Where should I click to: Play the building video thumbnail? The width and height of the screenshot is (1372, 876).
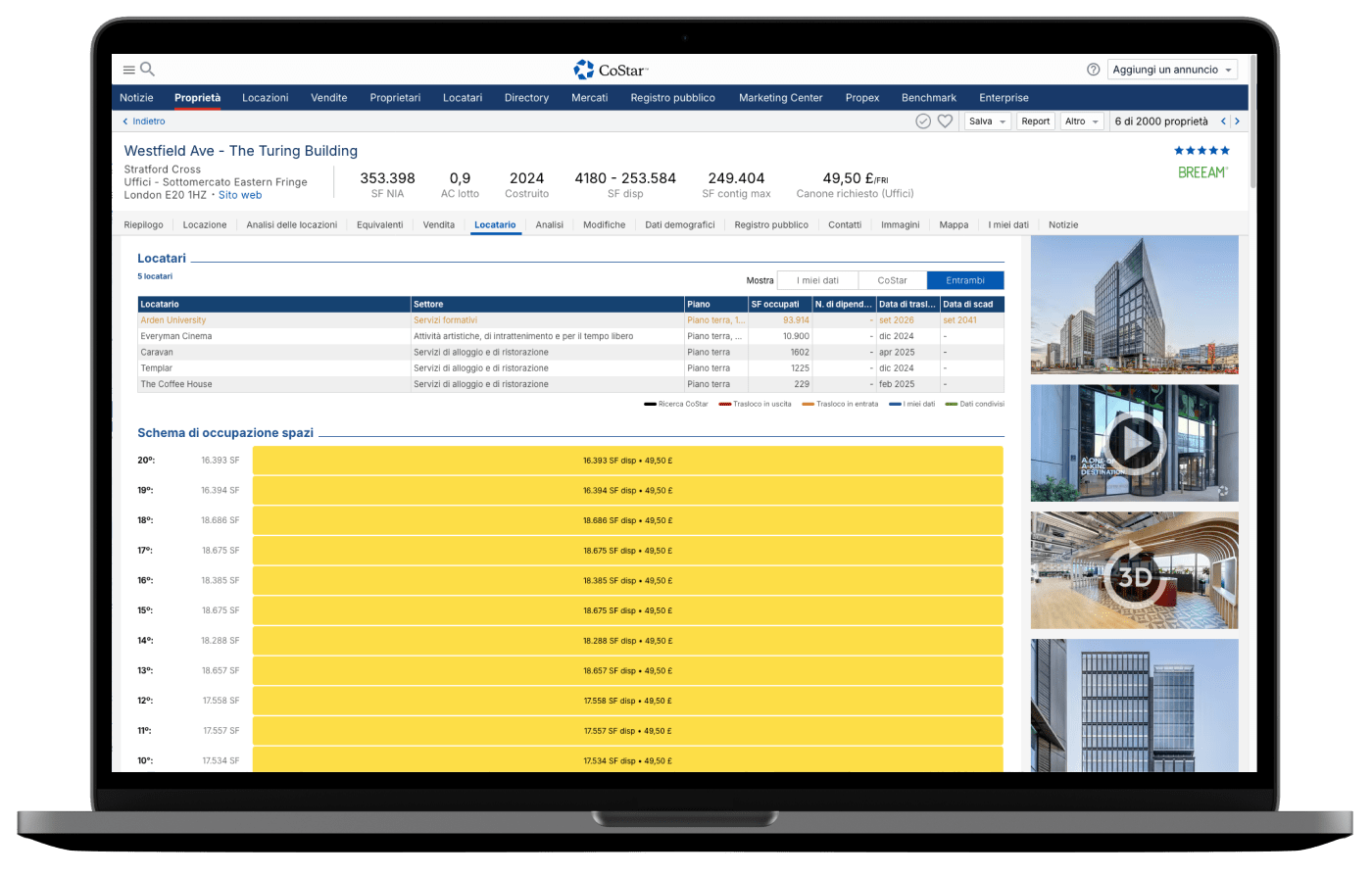(1134, 443)
